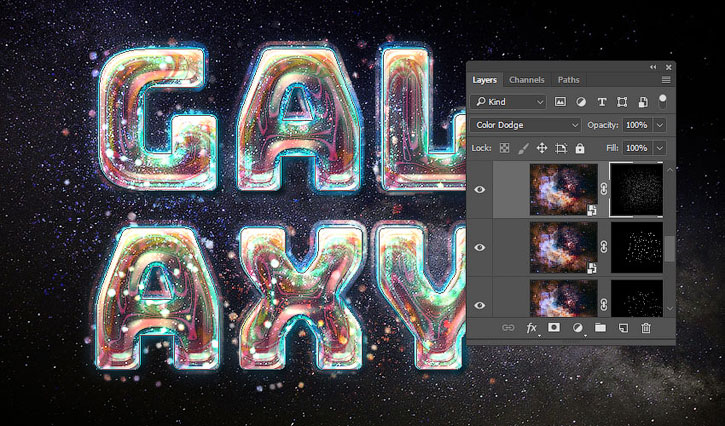Lock transparent pixels
725x426 pixels.
pos(504,148)
